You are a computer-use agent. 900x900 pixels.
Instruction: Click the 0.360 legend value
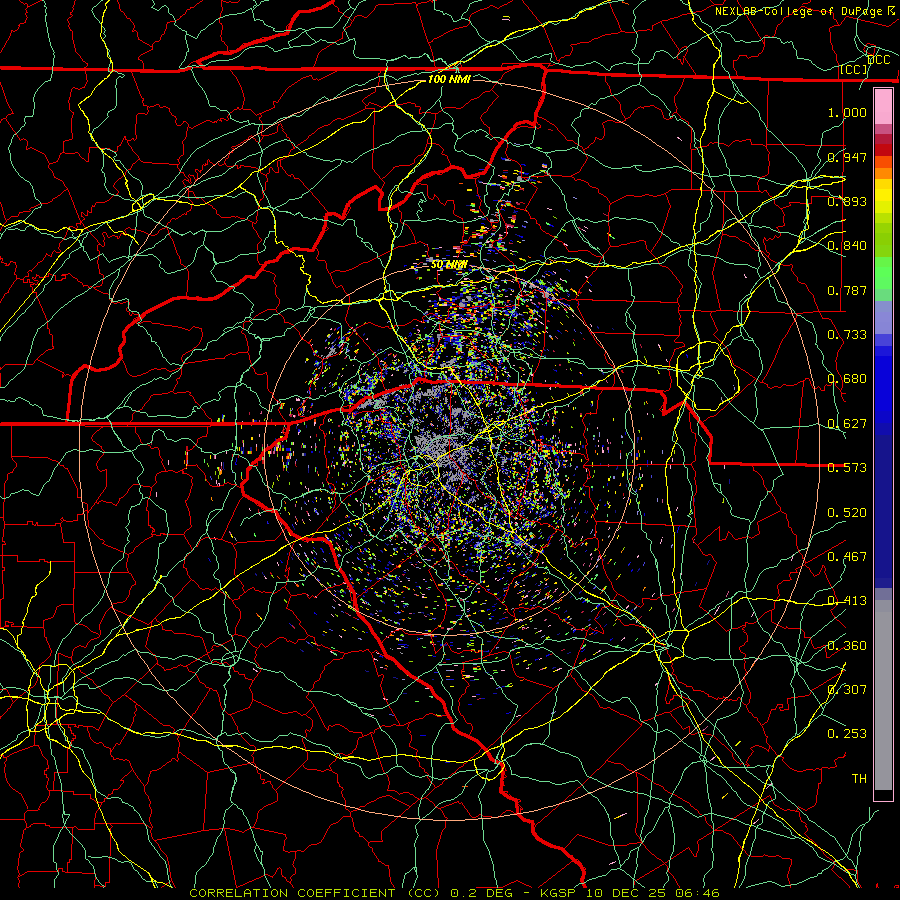847,646
